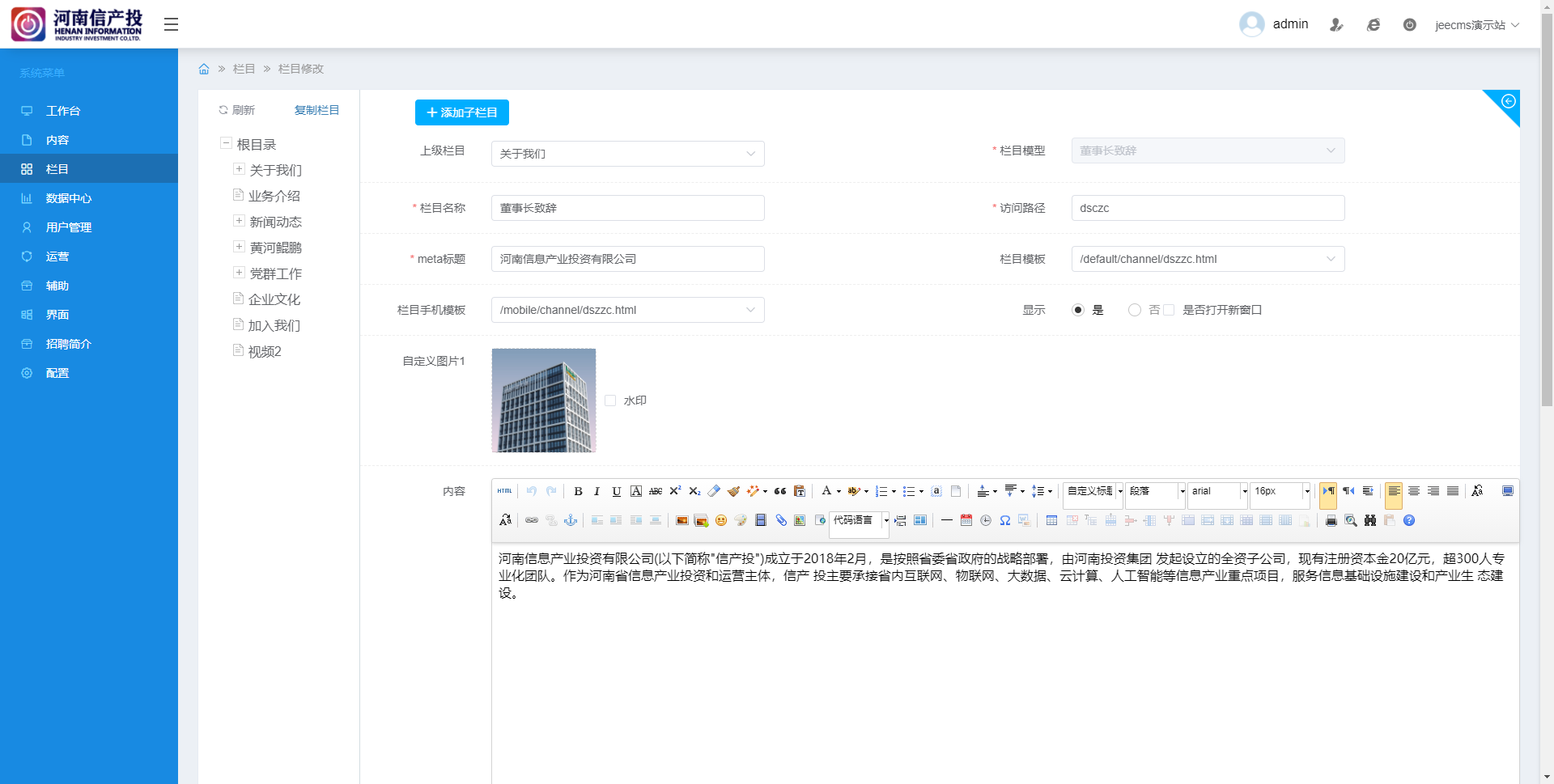Screen dimensions: 1554x784
Task: Open the 上级栏目 dropdown
Action: coord(627,154)
